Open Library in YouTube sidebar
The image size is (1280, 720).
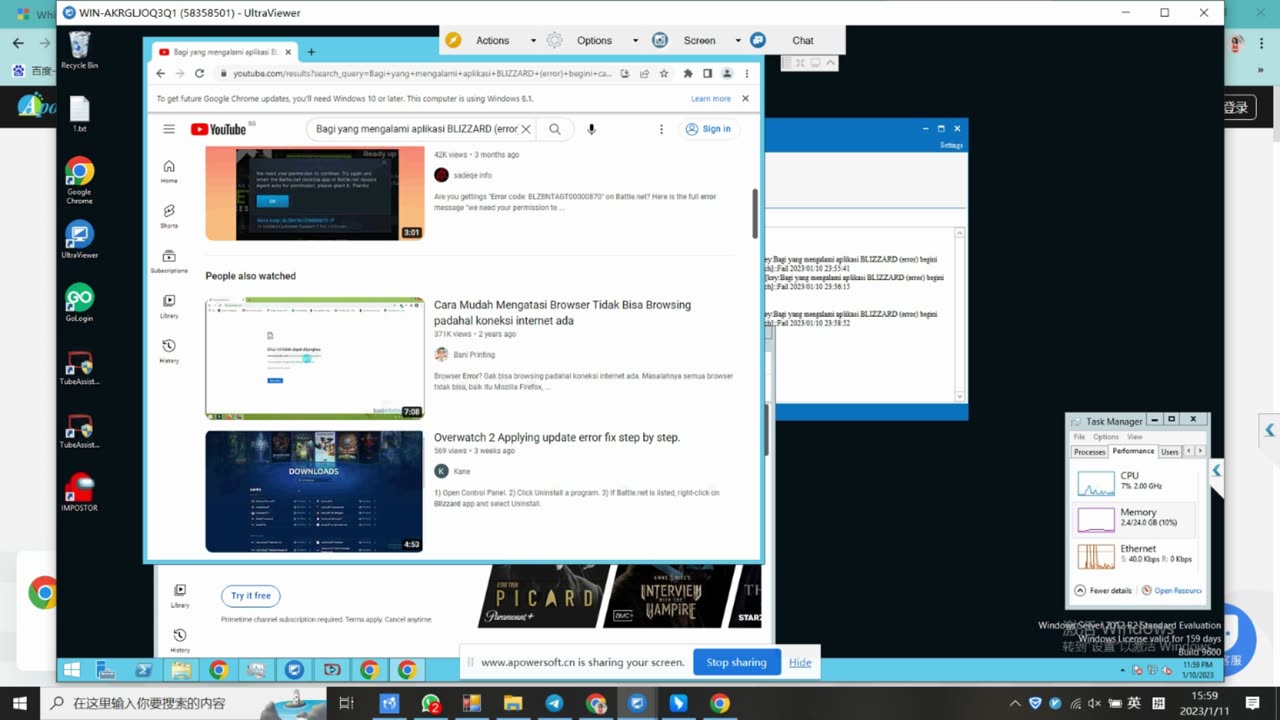click(x=169, y=306)
